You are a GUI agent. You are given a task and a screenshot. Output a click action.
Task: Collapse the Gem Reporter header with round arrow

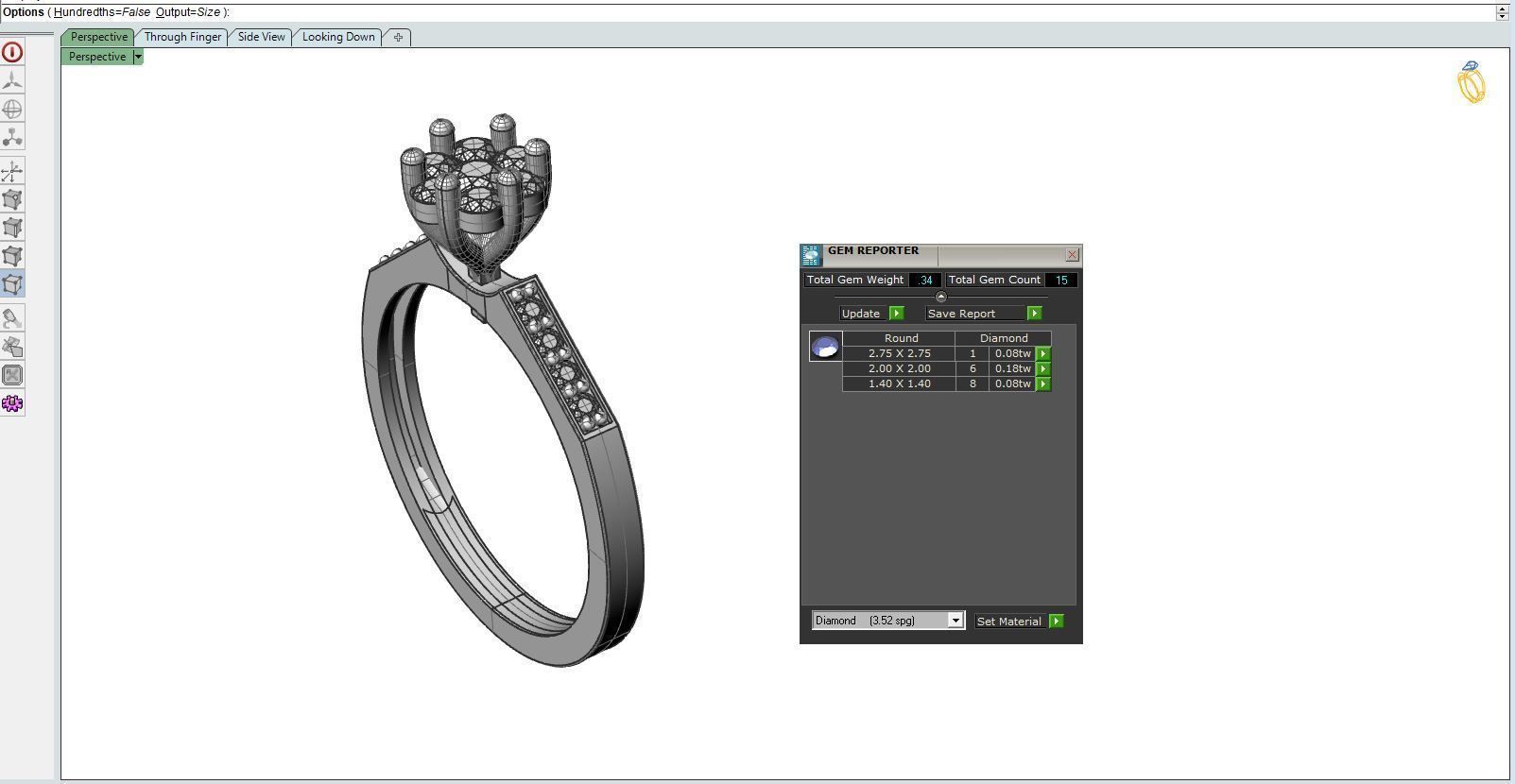click(x=940, y=297)
